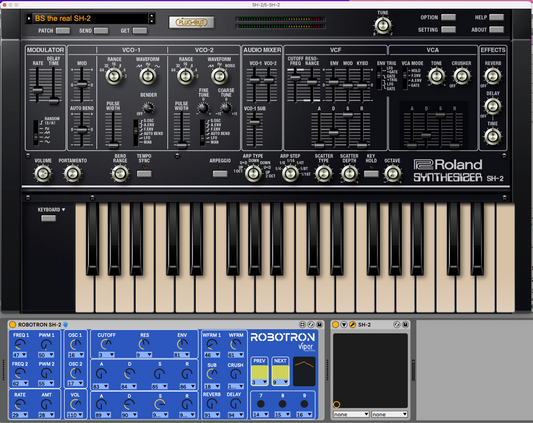Toggle SH-2 device activator circle
This screenshot has height=423, width=533.
pos(335,324)
